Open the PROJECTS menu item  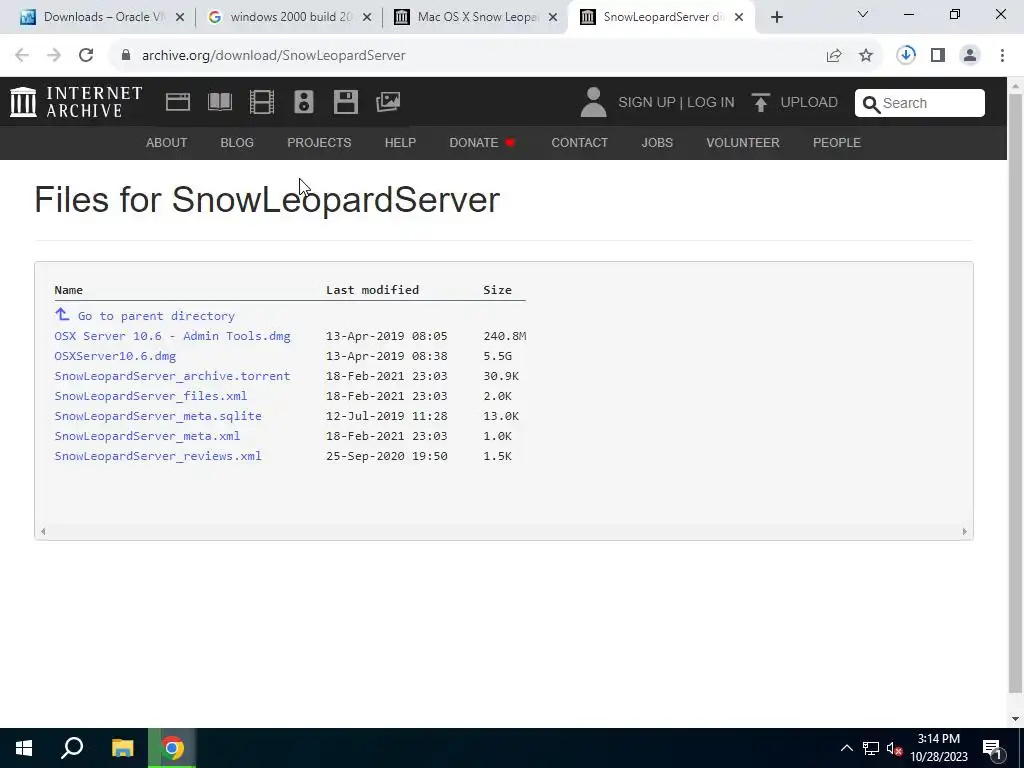coord(319,142)
